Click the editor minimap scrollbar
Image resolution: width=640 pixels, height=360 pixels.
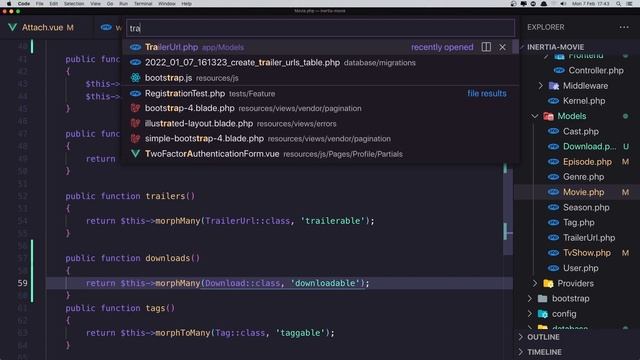(507, 208)
